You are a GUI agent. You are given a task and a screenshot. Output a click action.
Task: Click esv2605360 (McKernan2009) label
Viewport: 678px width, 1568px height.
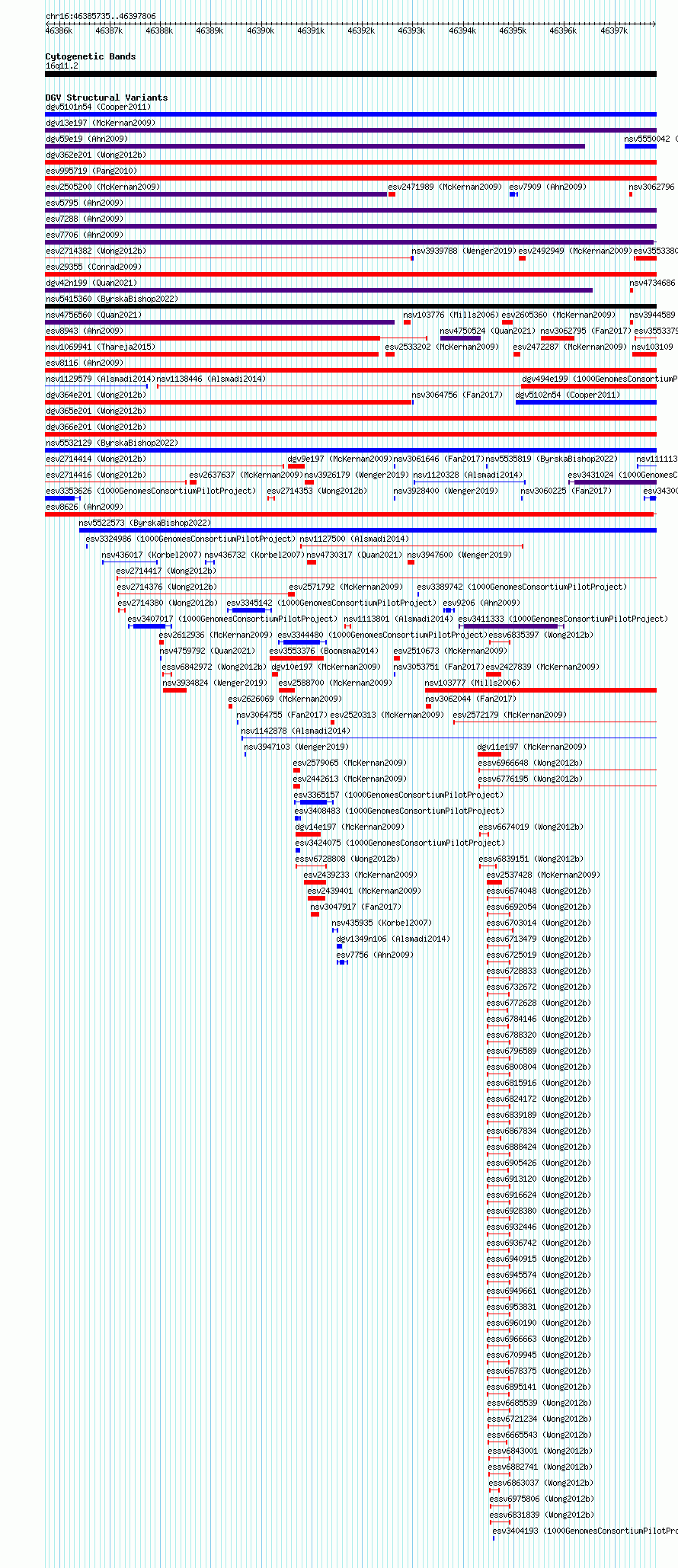(x=558, y=315)
